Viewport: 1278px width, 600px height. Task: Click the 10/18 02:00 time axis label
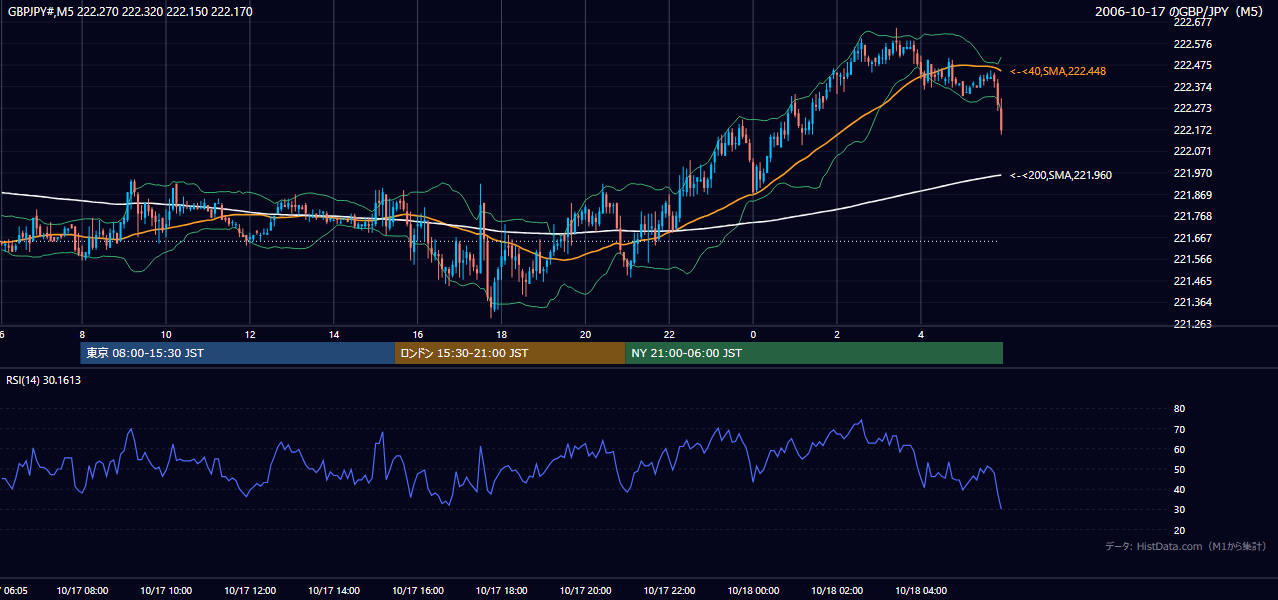(x=838, y=591)
